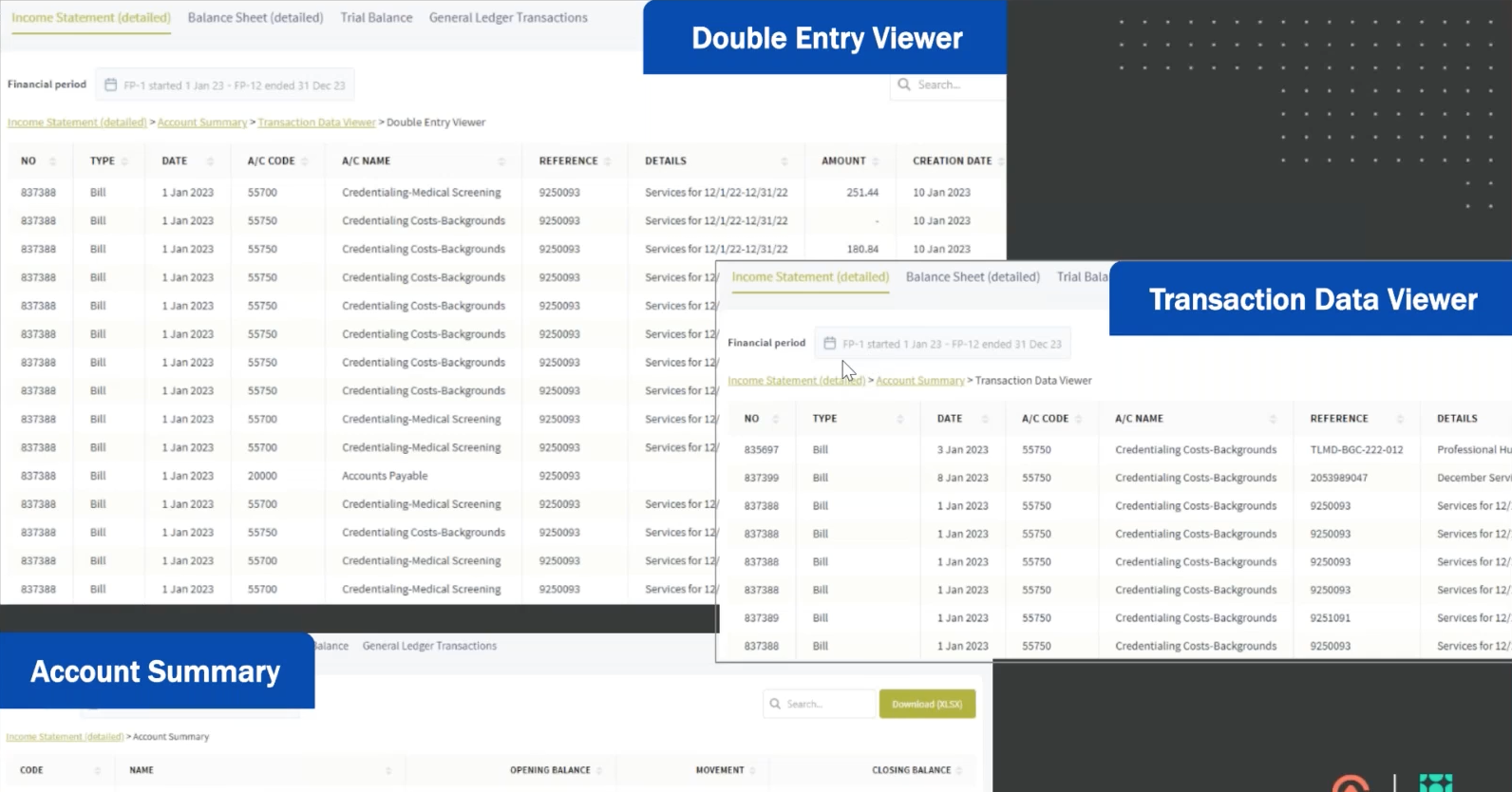This screenshot has width=1512, height=792.
Task: Sort Account Summary by CLOSING BALANCE sort icon
Action: tap(959, 770)
